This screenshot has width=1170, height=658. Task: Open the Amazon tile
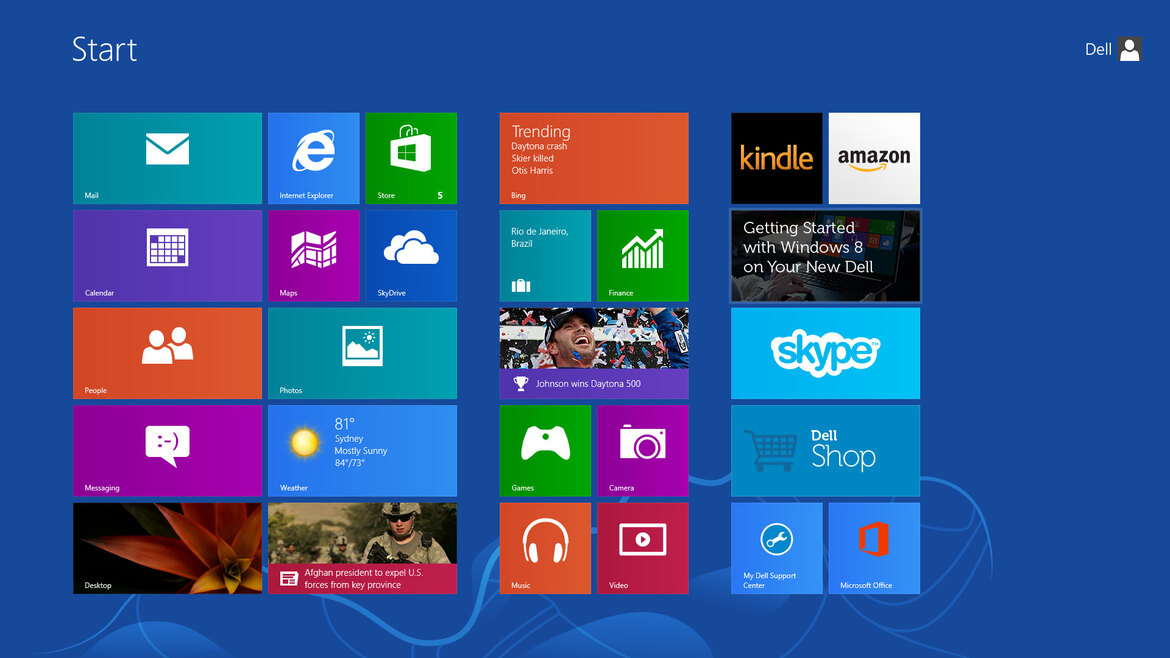[874, 158]
